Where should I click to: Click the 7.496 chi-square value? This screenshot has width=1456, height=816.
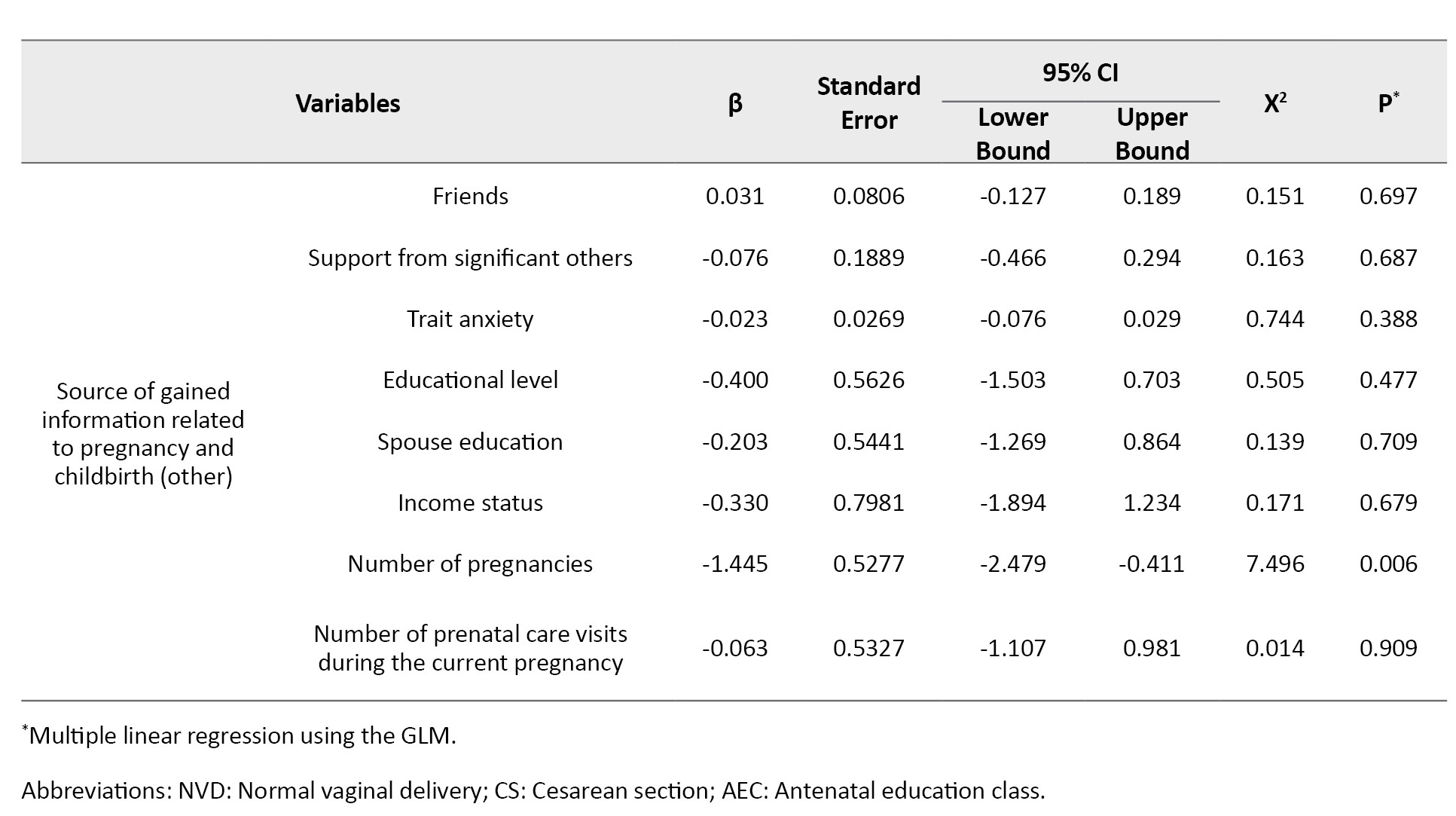click(x=1274, y=564)
